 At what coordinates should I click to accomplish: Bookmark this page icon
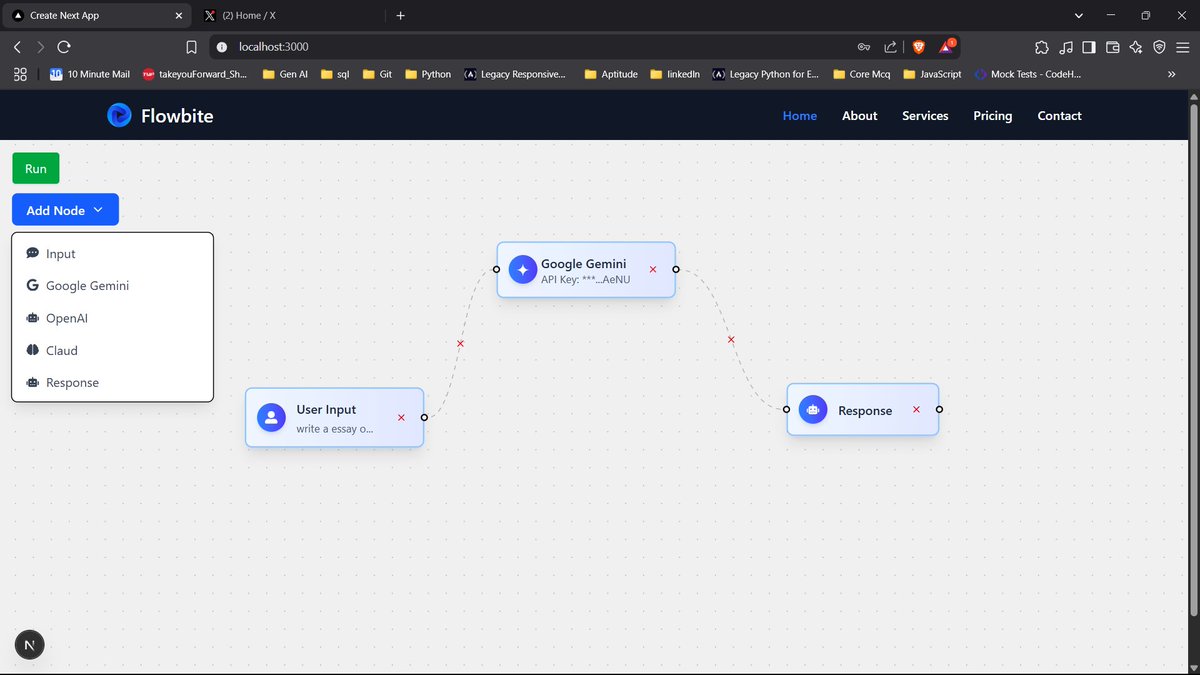coord(191,47)
